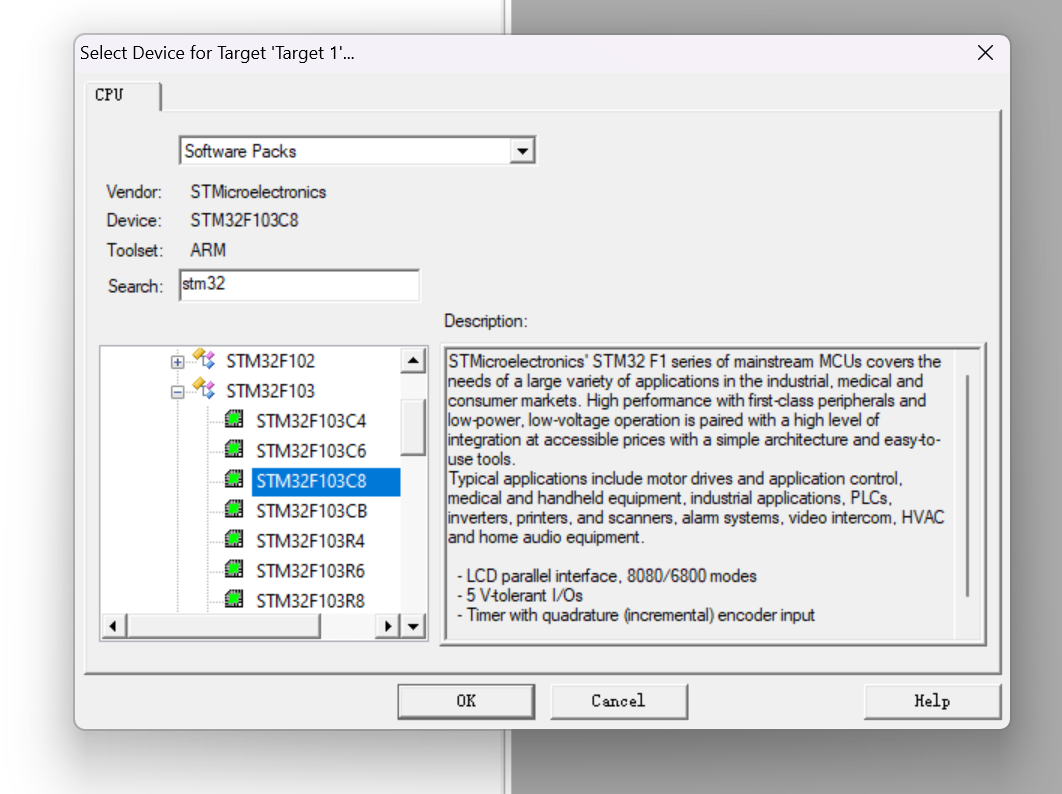Image resolution: width=1062 pixels, height=794 pixels.
Task: Click device tree scroll up arrow
Action: (x=413, y=360)
